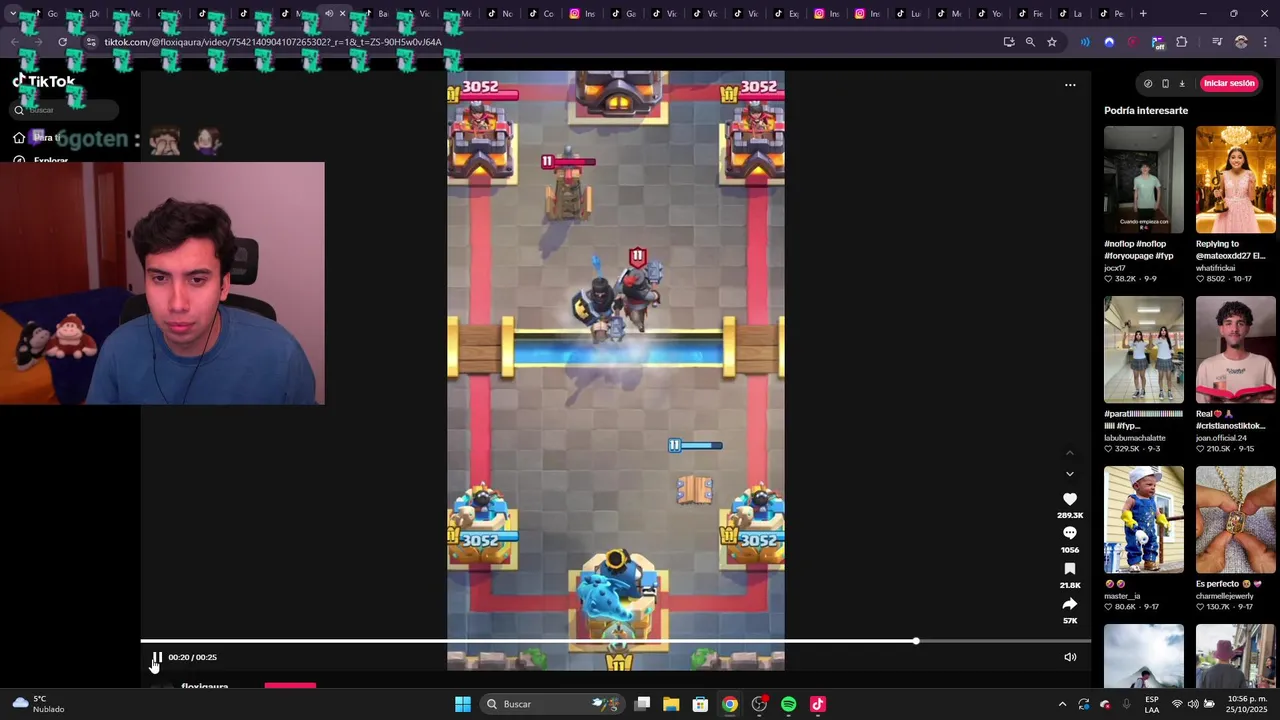Image resolution: width=1280 pixels, height=720 pixels.
Task: Mute the active tab via speaker icon
Action: (328, 14)
